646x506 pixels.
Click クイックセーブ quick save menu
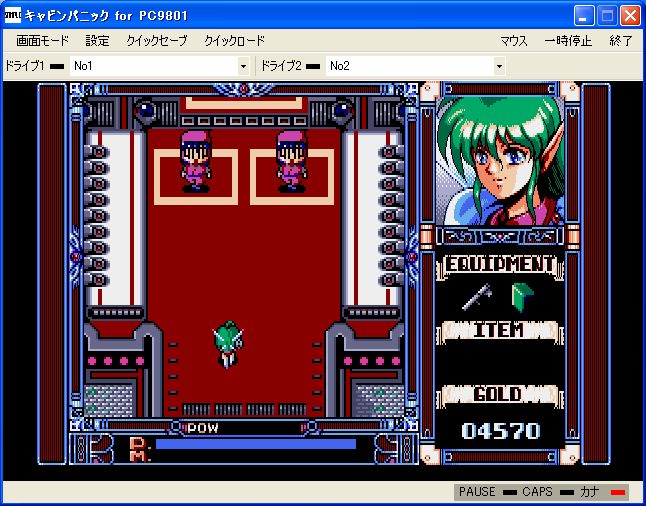157,41
